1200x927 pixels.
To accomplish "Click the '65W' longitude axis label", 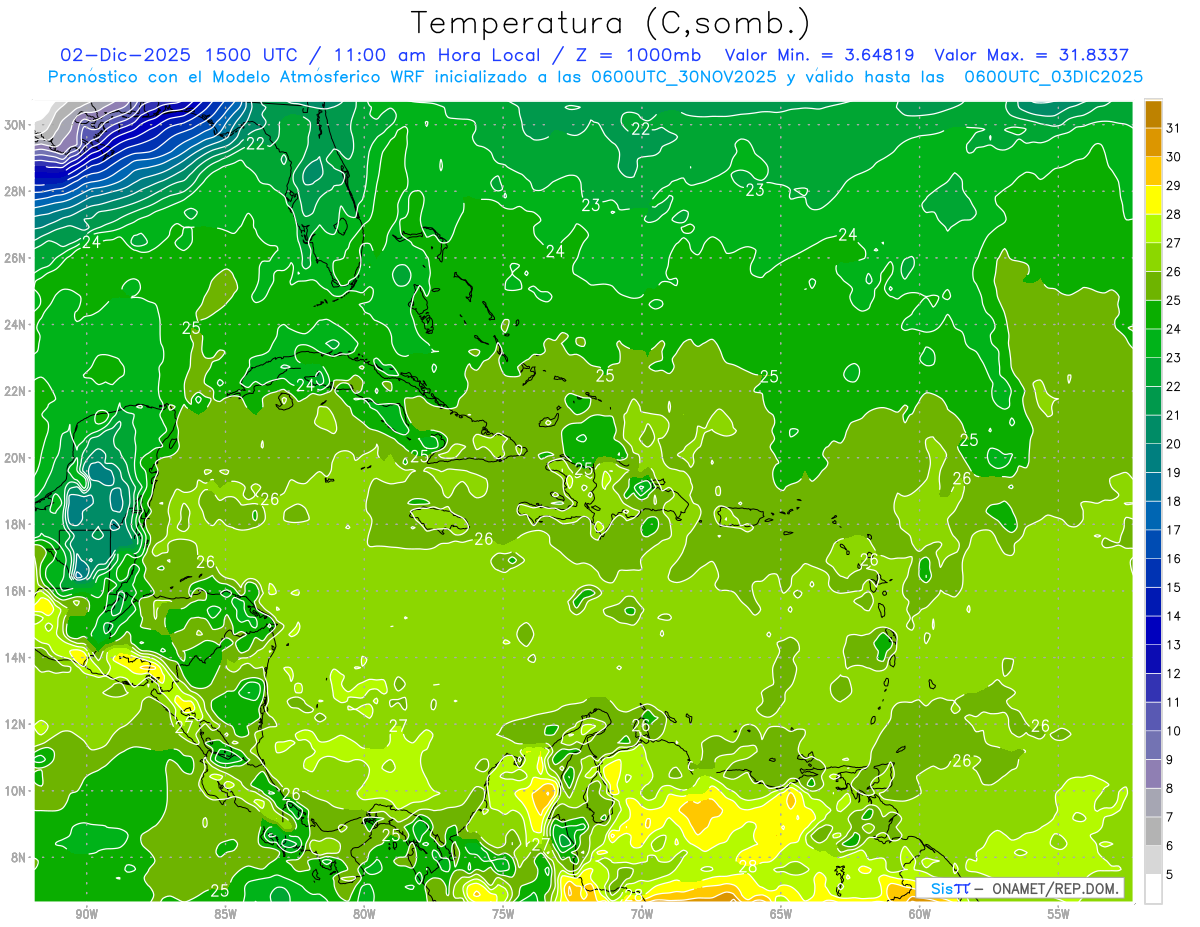I will point(781,914).
